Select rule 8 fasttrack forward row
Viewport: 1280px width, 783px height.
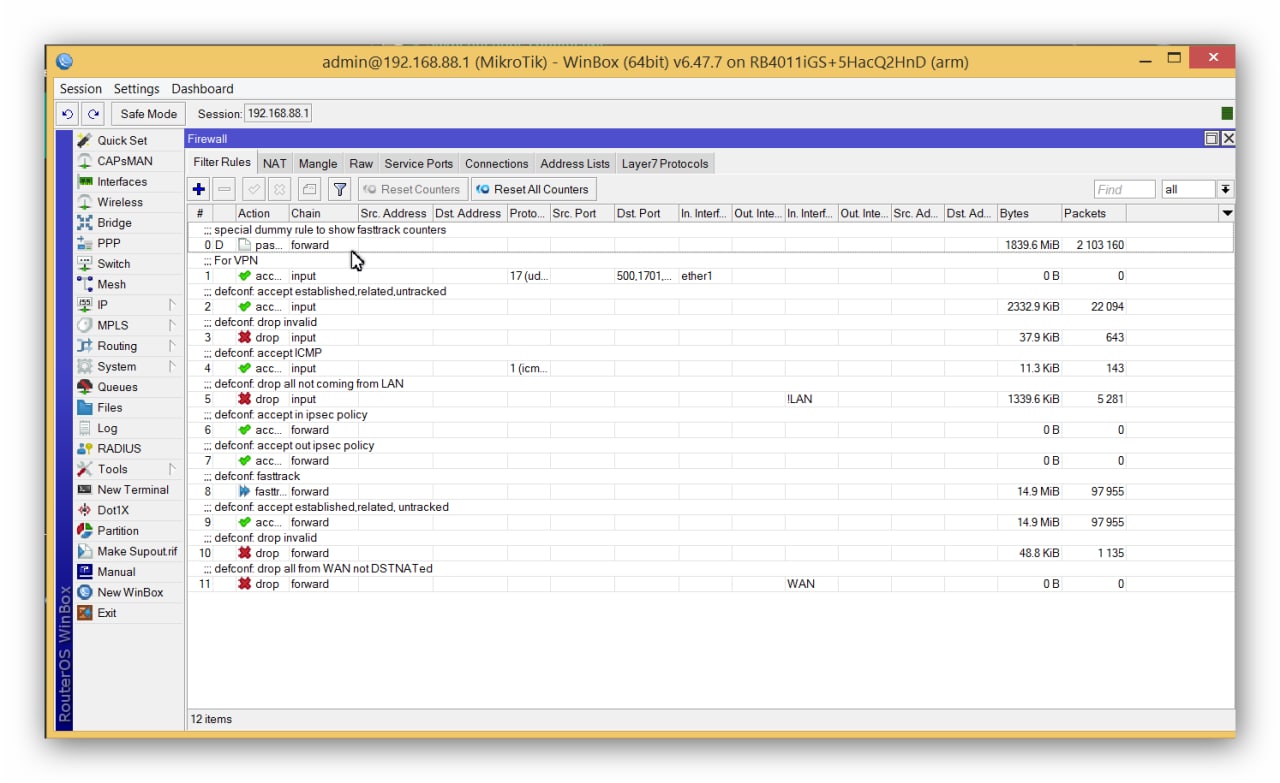pyautogui.click(x=710, y=491)
